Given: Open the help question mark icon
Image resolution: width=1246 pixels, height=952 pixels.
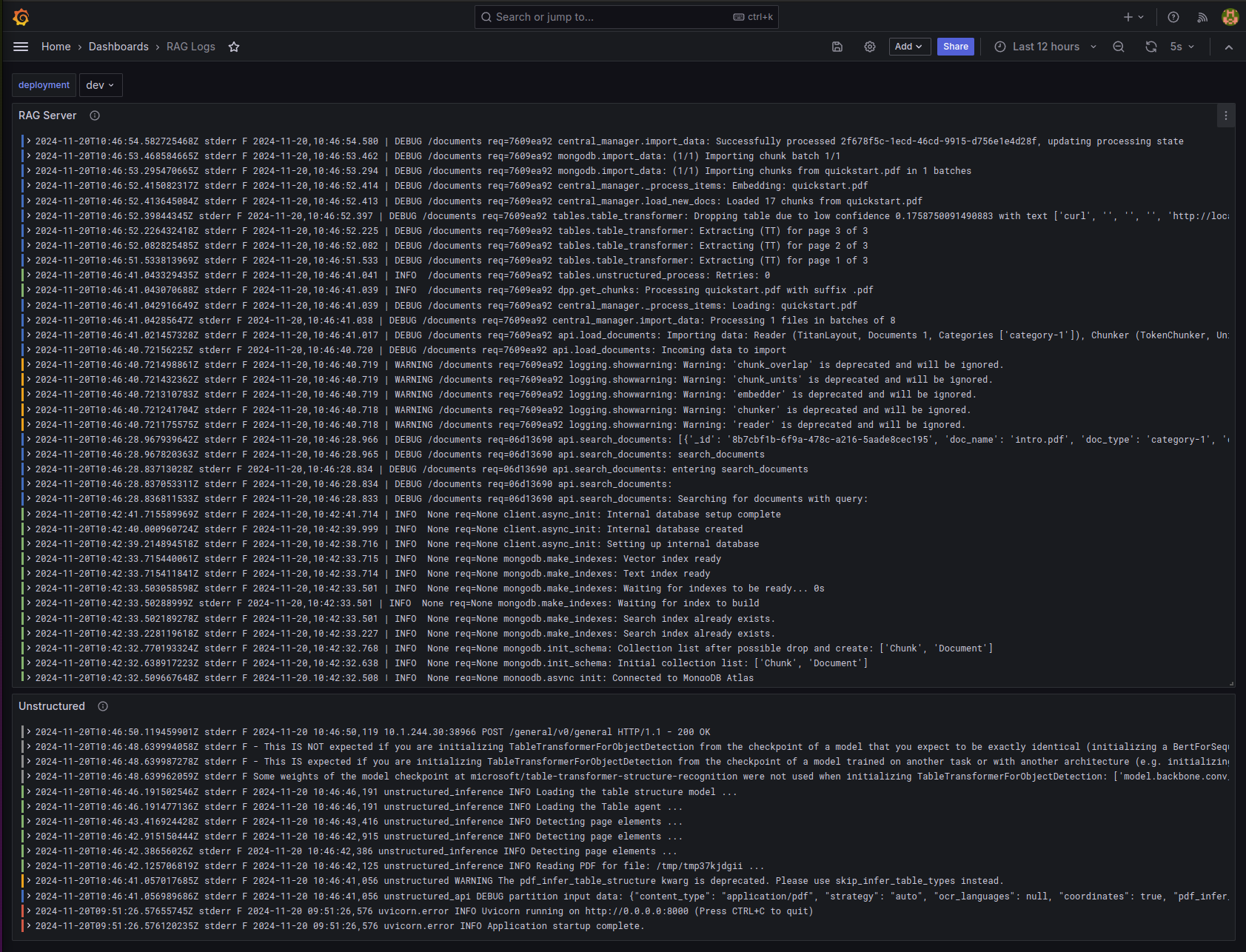Looking at the screenshot, I should point(1173,17).
